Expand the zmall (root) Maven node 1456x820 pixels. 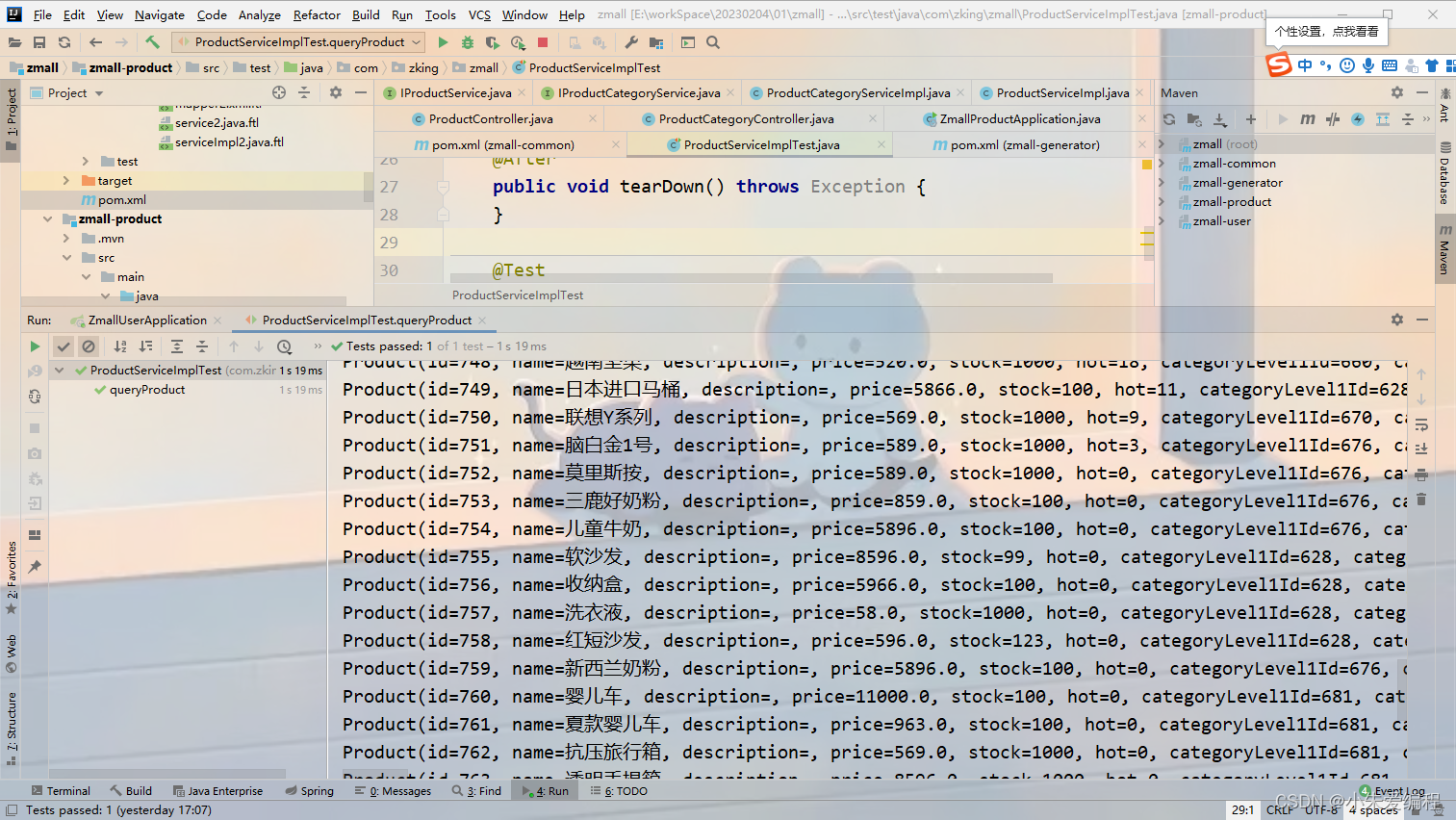(1161, 144)
